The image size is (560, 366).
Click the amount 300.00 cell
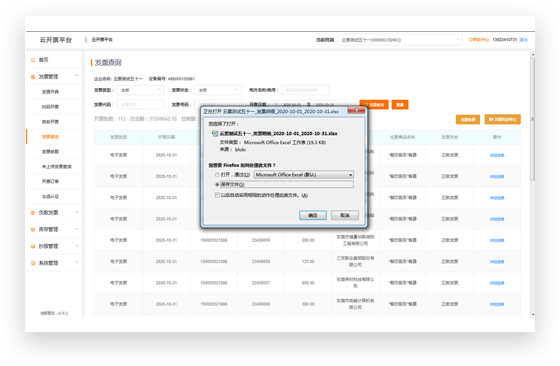(308, 304)
